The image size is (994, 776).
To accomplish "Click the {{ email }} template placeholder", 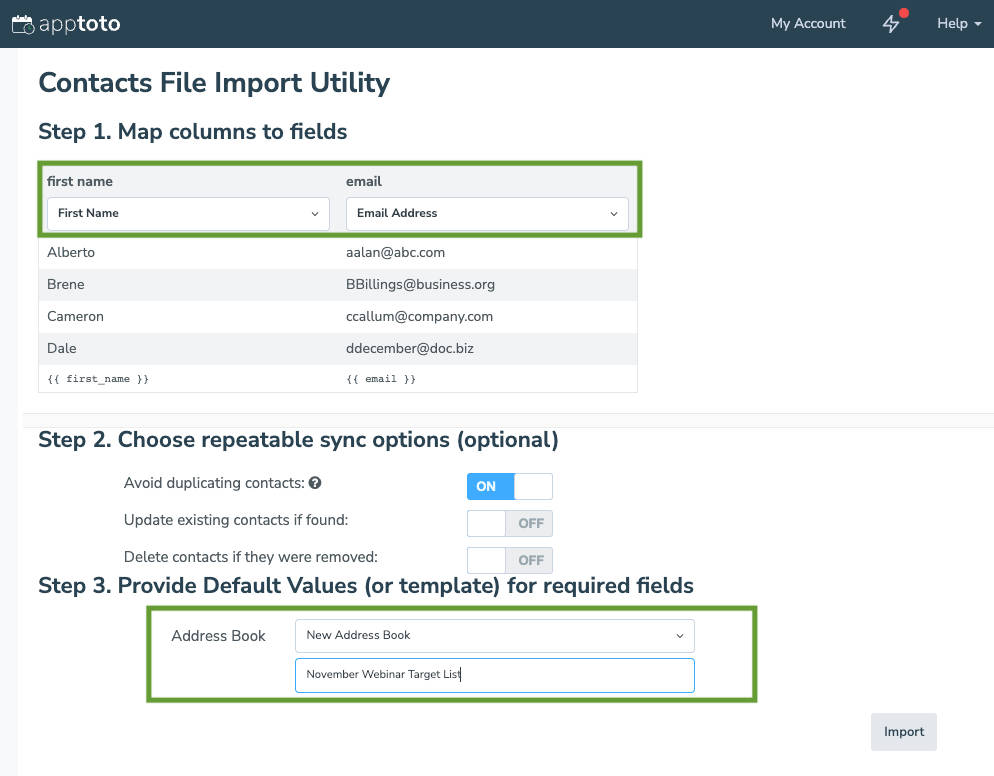I will (380, 380).
